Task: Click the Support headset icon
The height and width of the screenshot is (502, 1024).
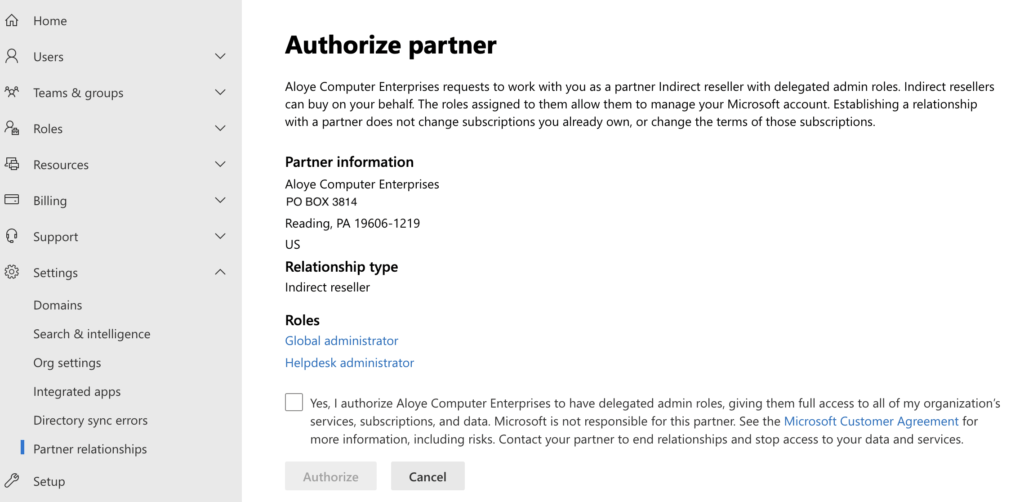Action: [12, 236]
